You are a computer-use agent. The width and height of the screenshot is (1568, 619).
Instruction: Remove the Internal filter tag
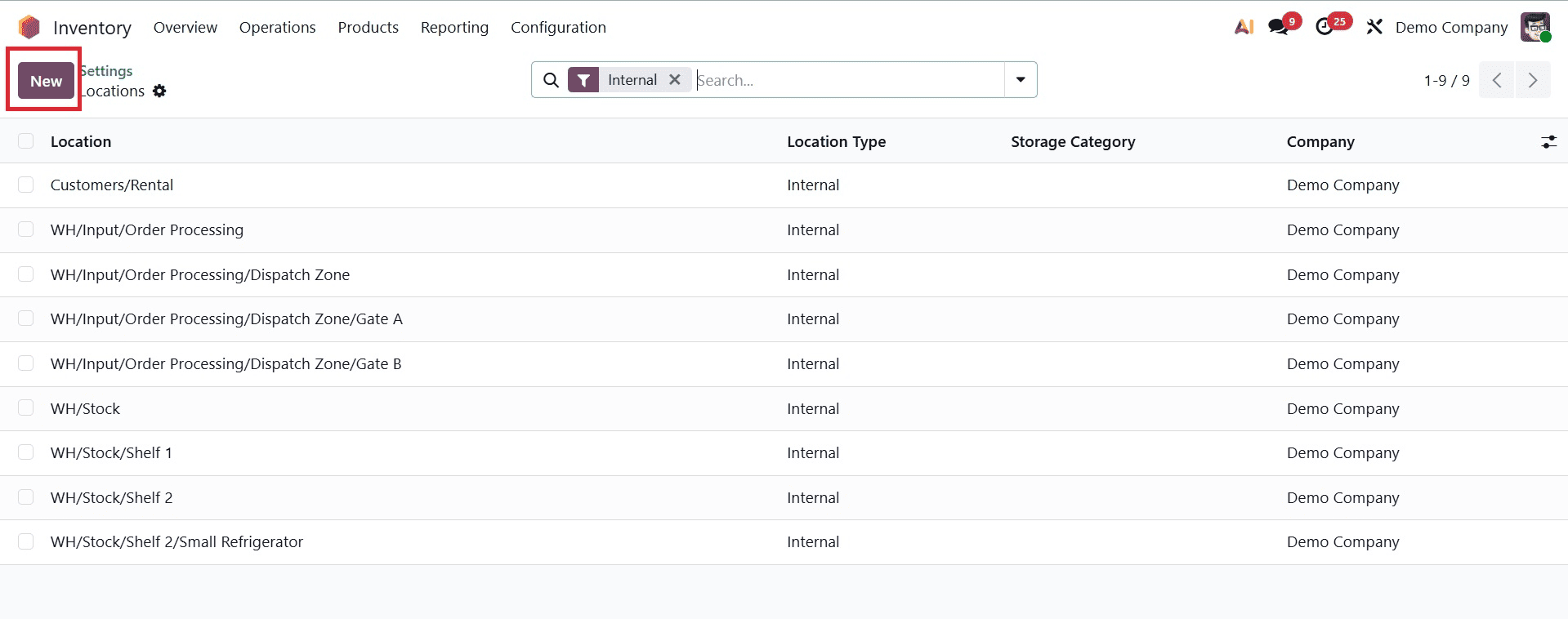point(675,79)
